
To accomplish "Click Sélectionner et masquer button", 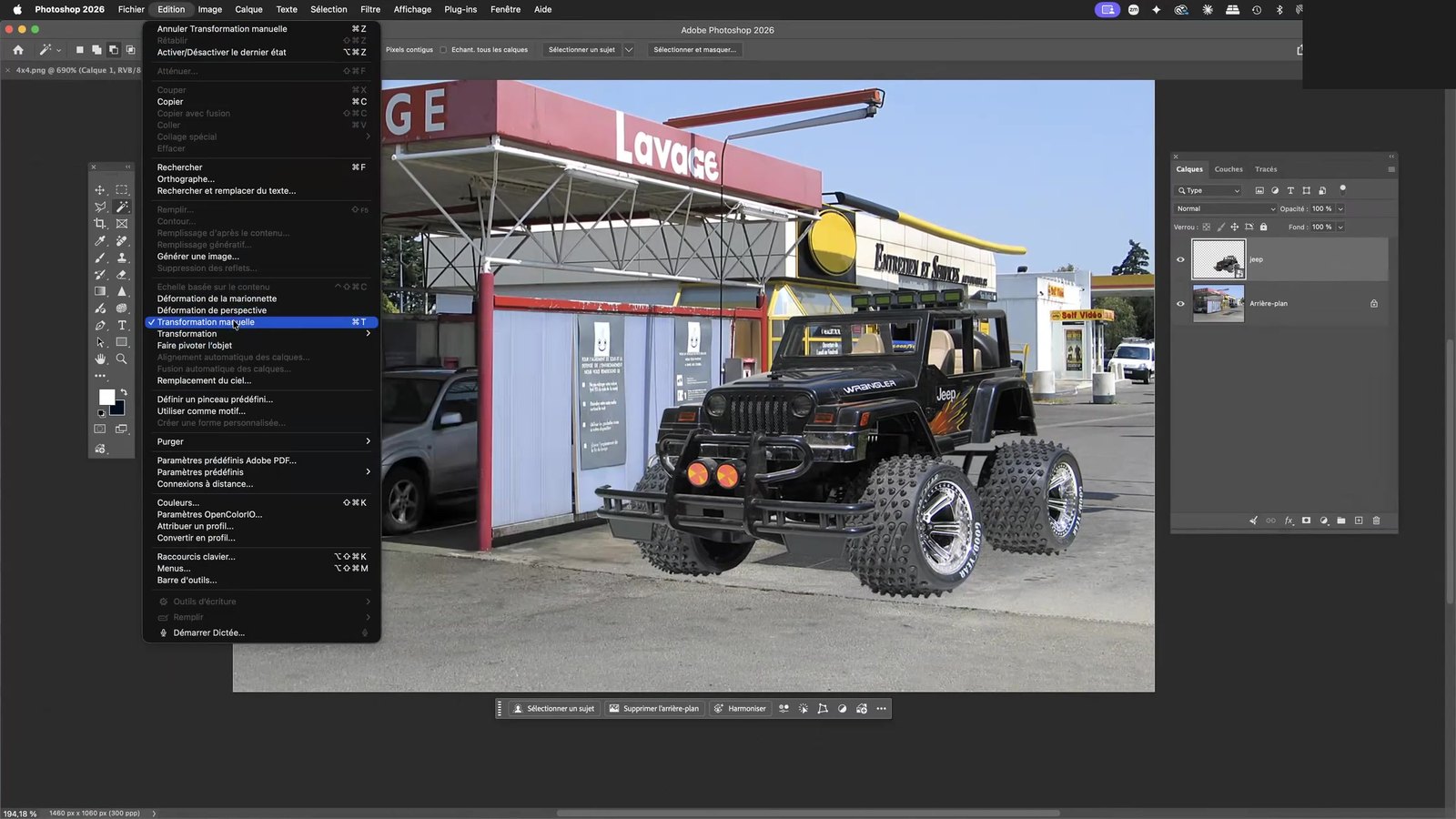I will tap(695, 50).
